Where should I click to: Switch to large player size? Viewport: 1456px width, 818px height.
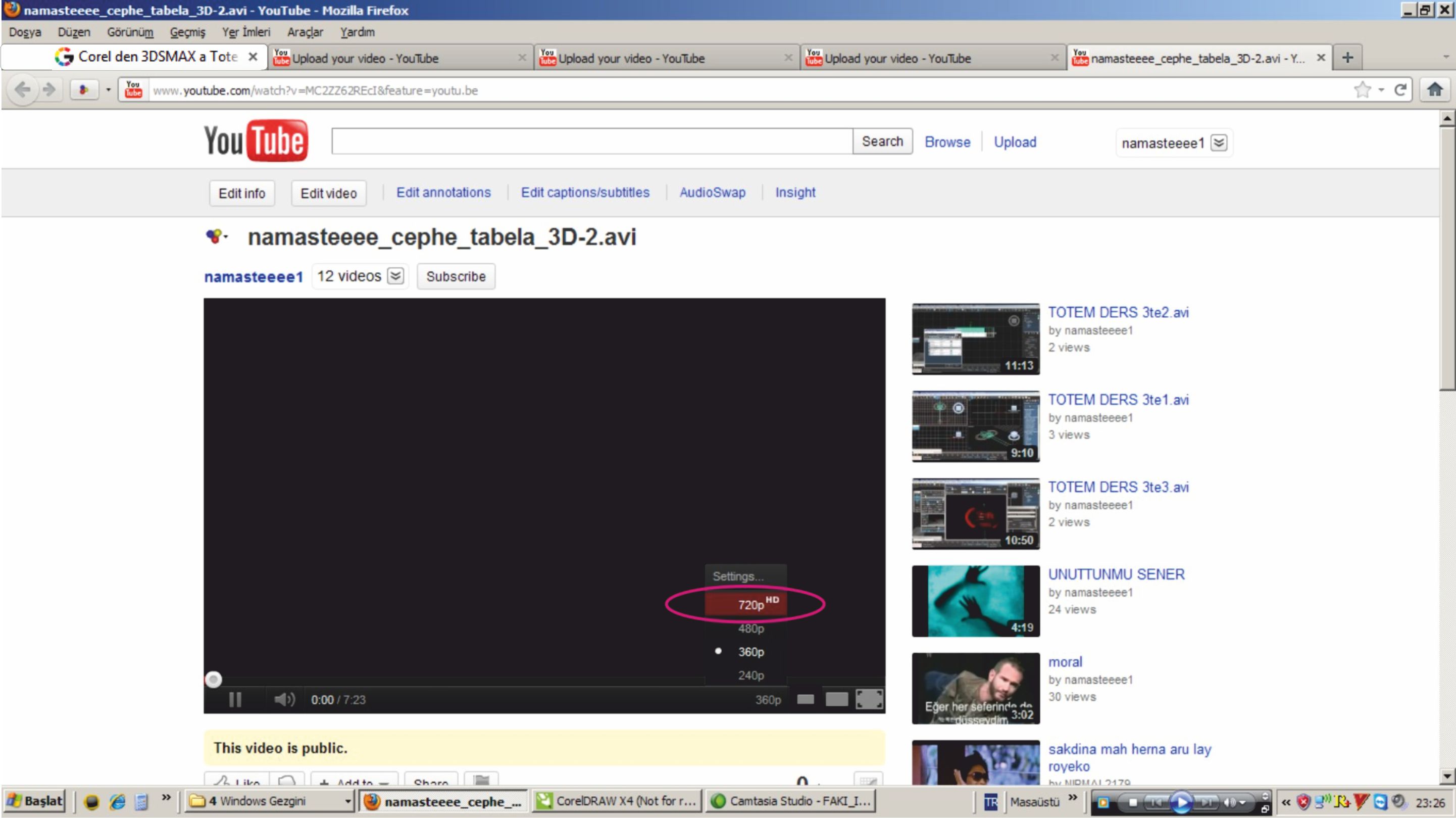[836, 700]
